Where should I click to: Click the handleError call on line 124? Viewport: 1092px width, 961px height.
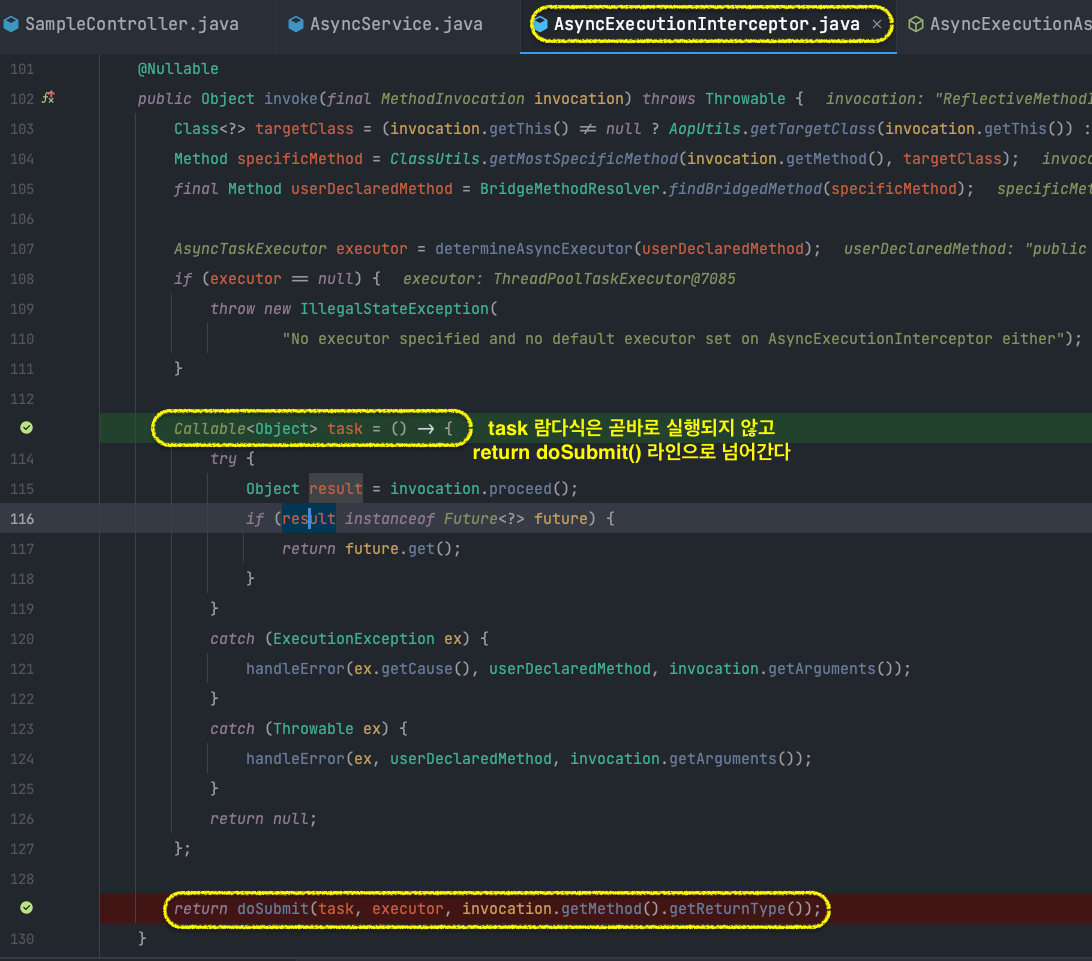click(295, 758)
